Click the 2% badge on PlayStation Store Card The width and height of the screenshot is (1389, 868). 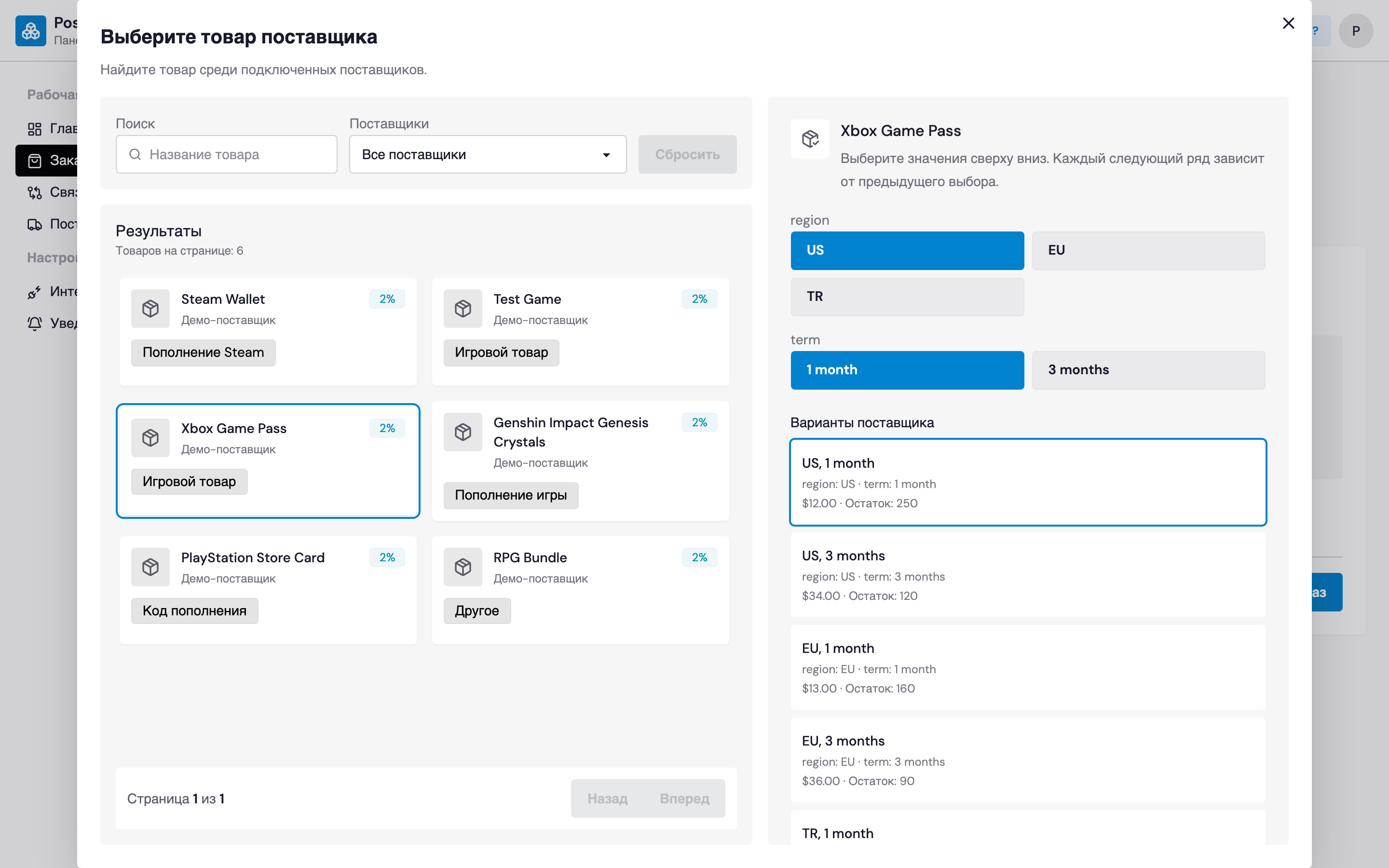click(387, 557)
